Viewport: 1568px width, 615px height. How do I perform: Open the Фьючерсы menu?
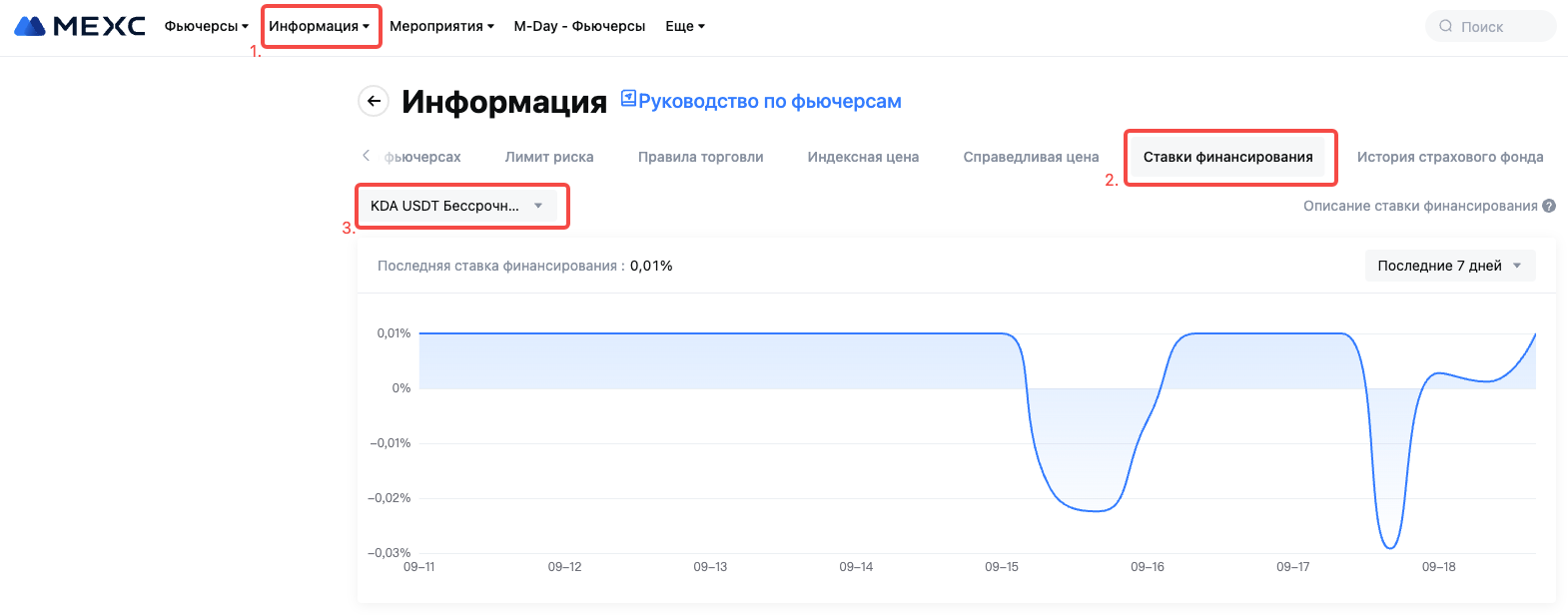(x=206, y=26)
